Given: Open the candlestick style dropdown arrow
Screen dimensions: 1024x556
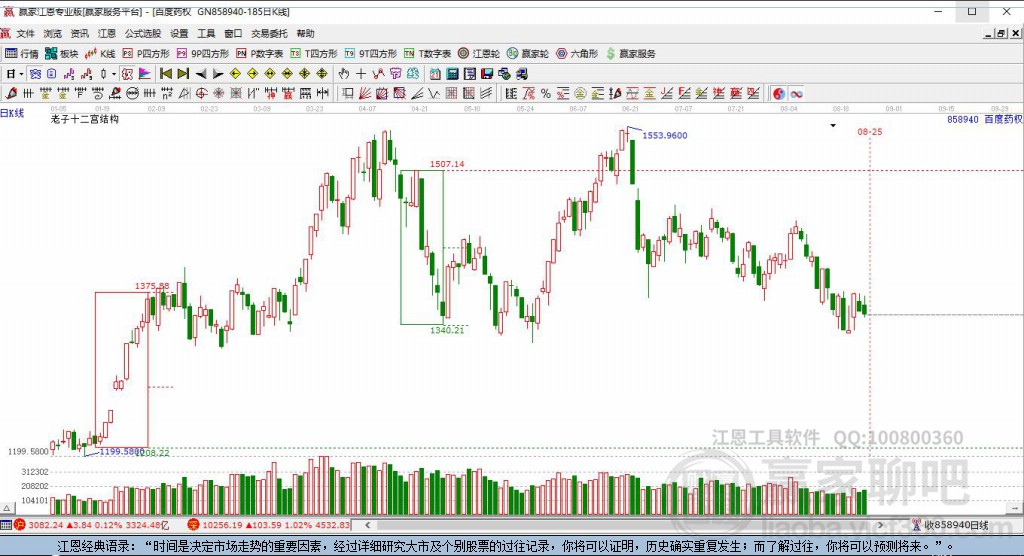Looking at the screenshot, I should click(x=114, y=74).
